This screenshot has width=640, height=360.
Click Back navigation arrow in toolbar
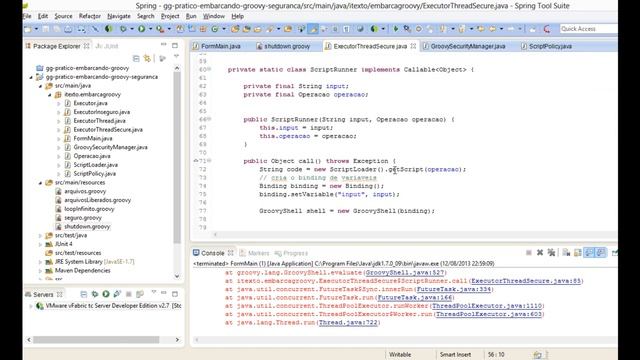coord(492,29)
